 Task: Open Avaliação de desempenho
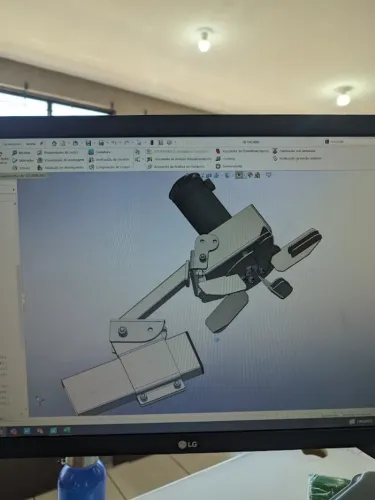click(x=60, y=168)
